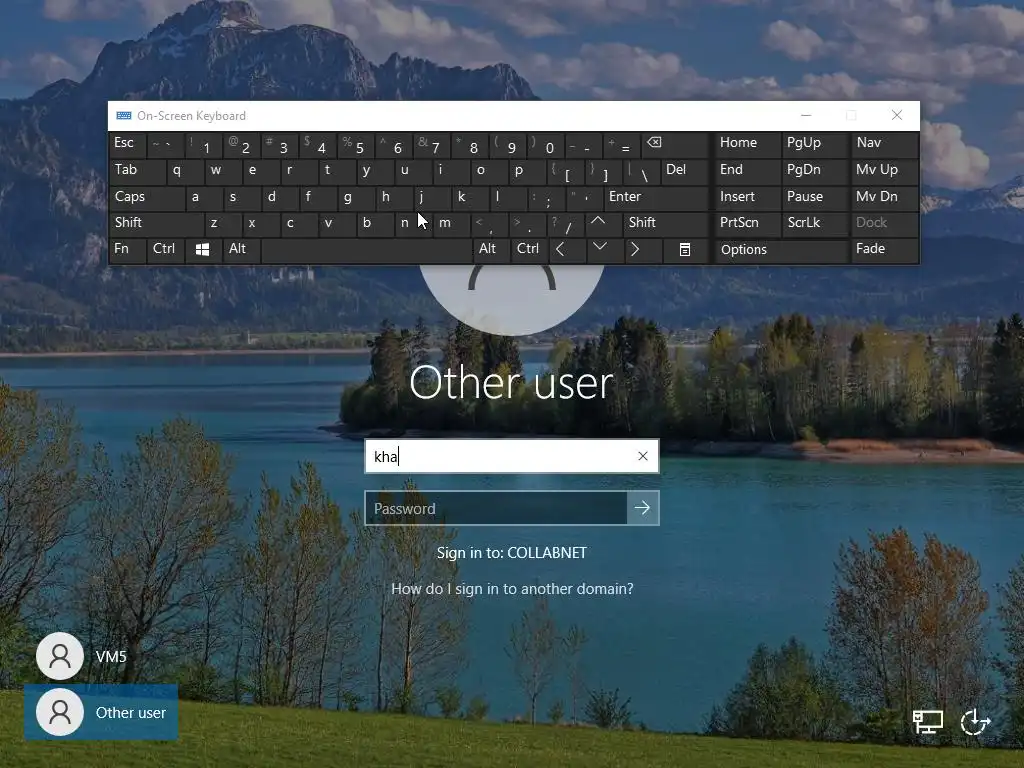Tap the PgDn key

[x=814, y=171]
